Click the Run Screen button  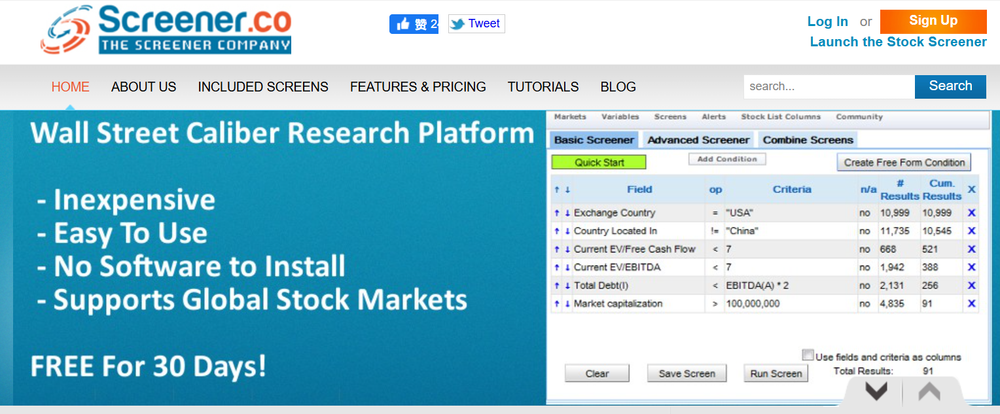(x=776, y=373)
